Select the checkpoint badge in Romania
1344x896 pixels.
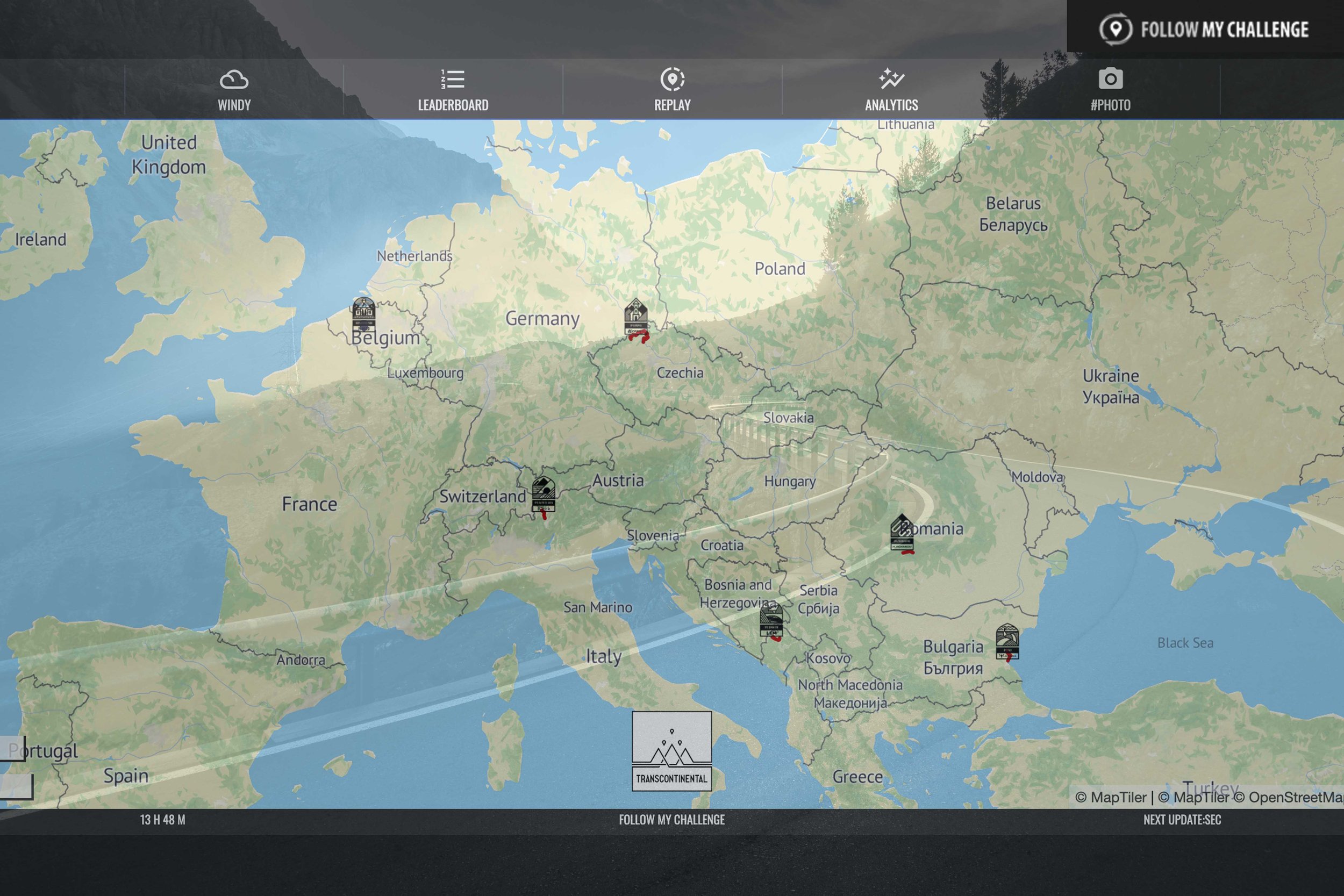(902, 533)
